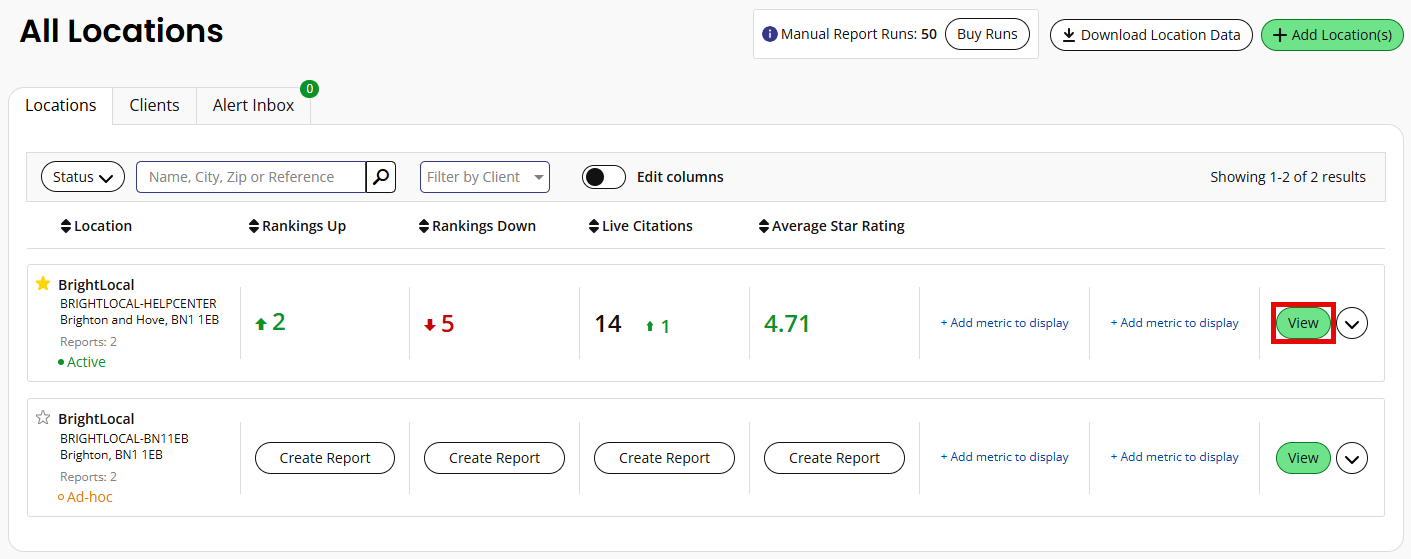Click Download Location Data button
Screen dimensions: 1411x559
(x=1151, y=35)
